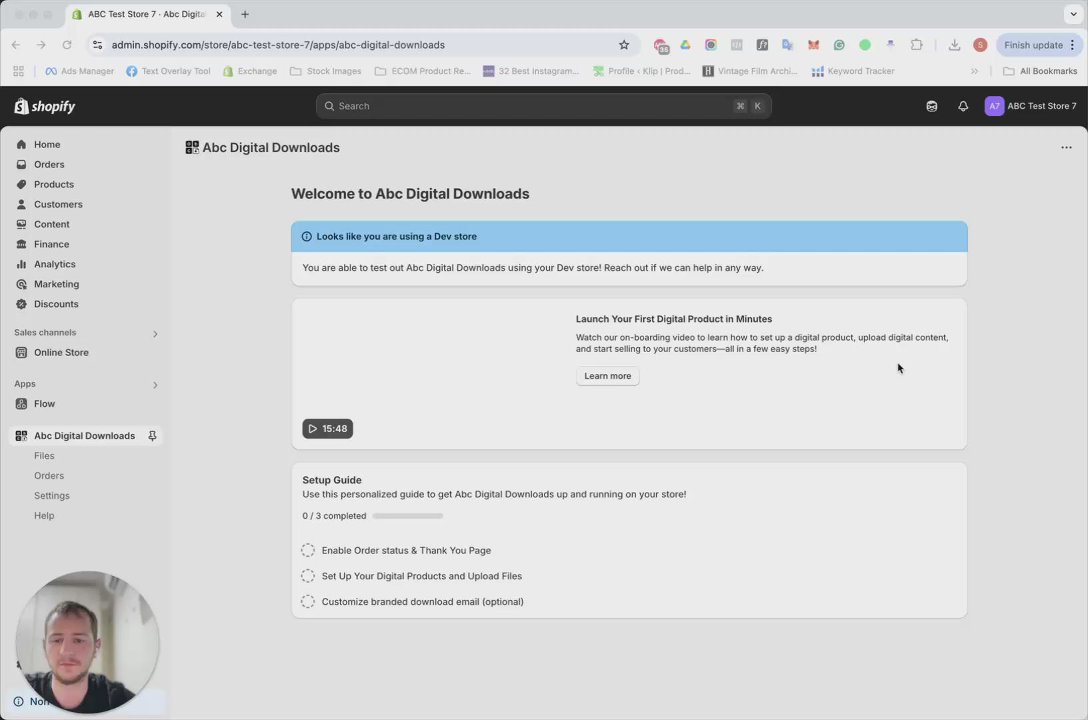
Task: Open All Bookmarks folder
Action: click(x=1040, y=71)
